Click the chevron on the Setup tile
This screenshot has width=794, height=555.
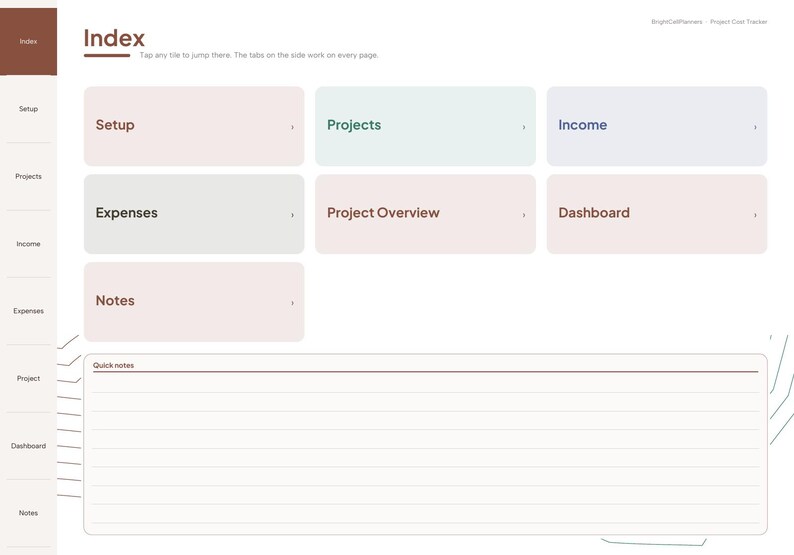(x=292, y=127)
